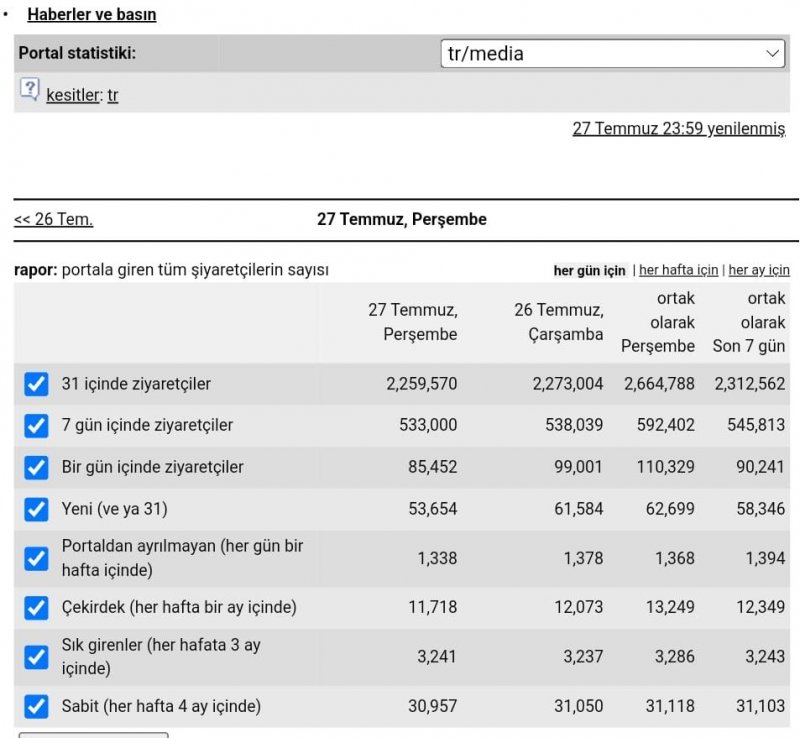Click the kesitler link
Screen dimensions: 800x738
72,95
